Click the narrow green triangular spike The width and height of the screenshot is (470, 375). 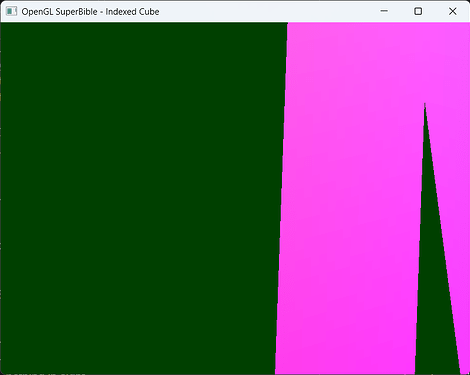(x=433, y=267)
